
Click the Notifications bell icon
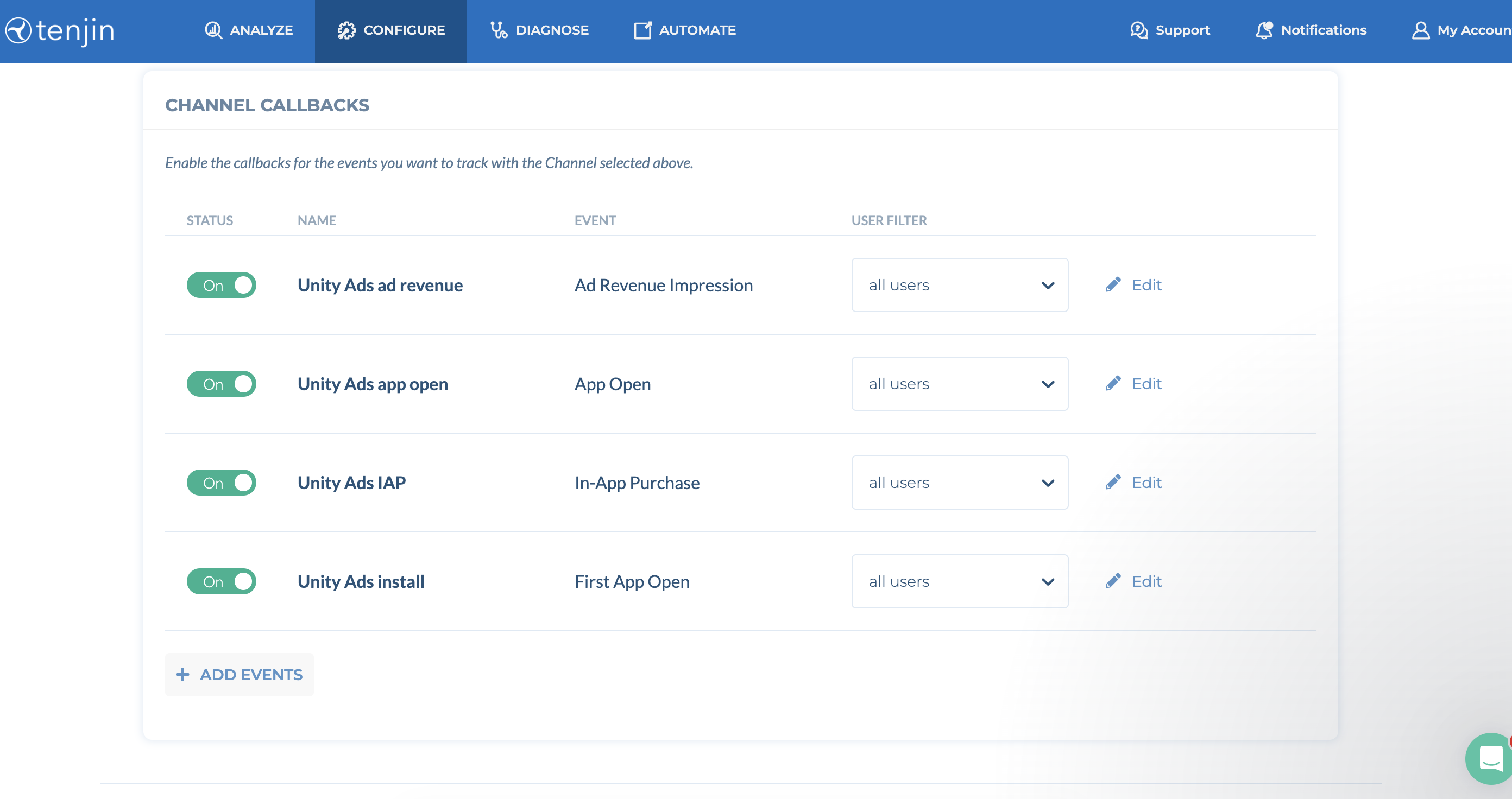[1264, 30]
